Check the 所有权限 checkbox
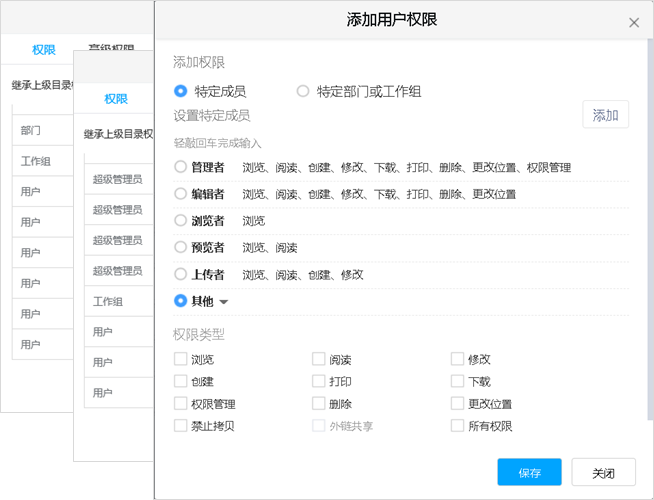Image resolution: width=654 pixels, height=500 pixels. point(457,426)
